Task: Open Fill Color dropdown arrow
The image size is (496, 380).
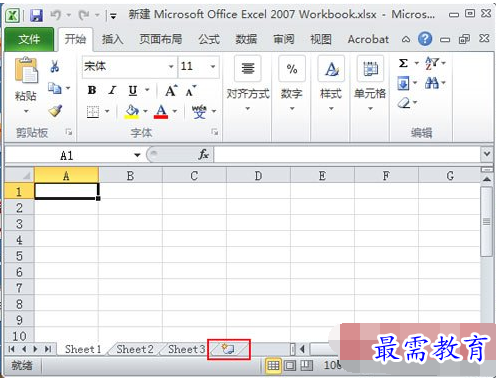Action: click(145, 111)
